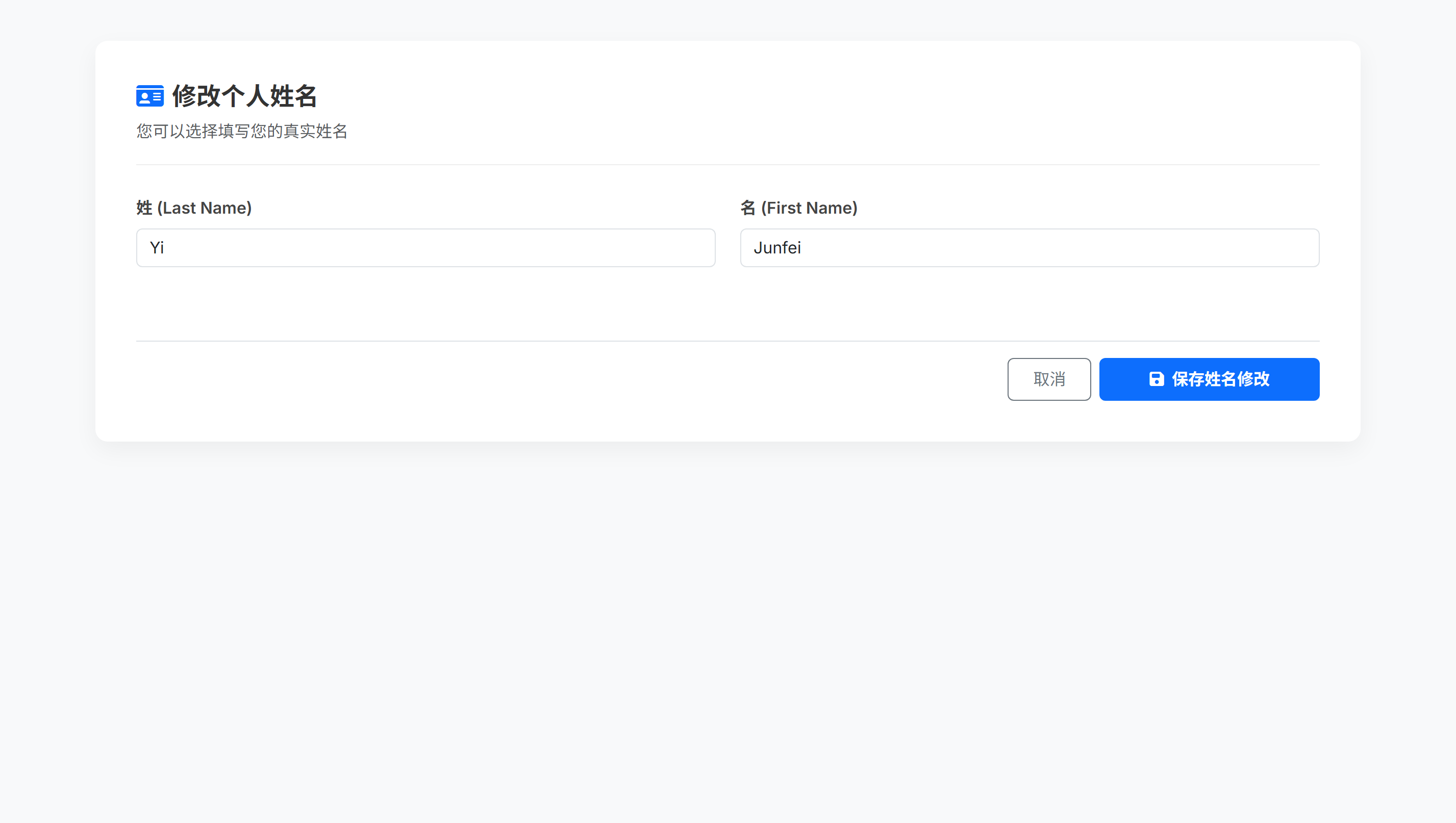The height and width of the screenshot is (823, 1456).
Task: Click the subtitle 您可以选择填写您的真实姓名
Action: coord(241,131)
